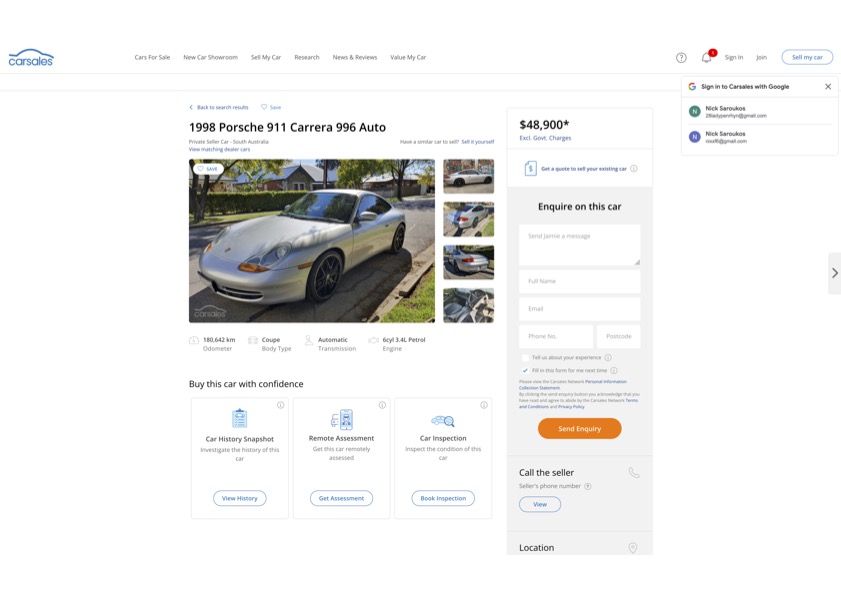The width and height of the screenshot is (841, 595).
Task: Uncheck Fill in this form for me next time
Action: coord(525,371)
